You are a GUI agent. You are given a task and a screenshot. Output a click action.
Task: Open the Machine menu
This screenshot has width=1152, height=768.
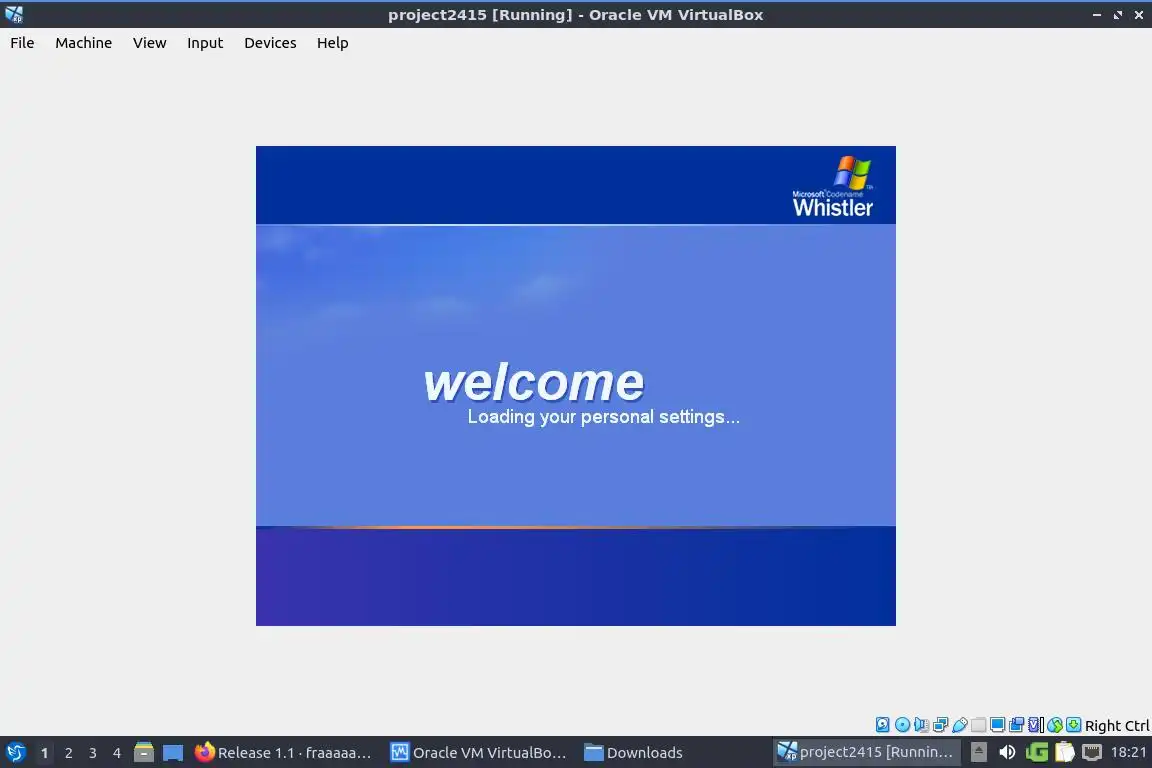pos(84,43)
